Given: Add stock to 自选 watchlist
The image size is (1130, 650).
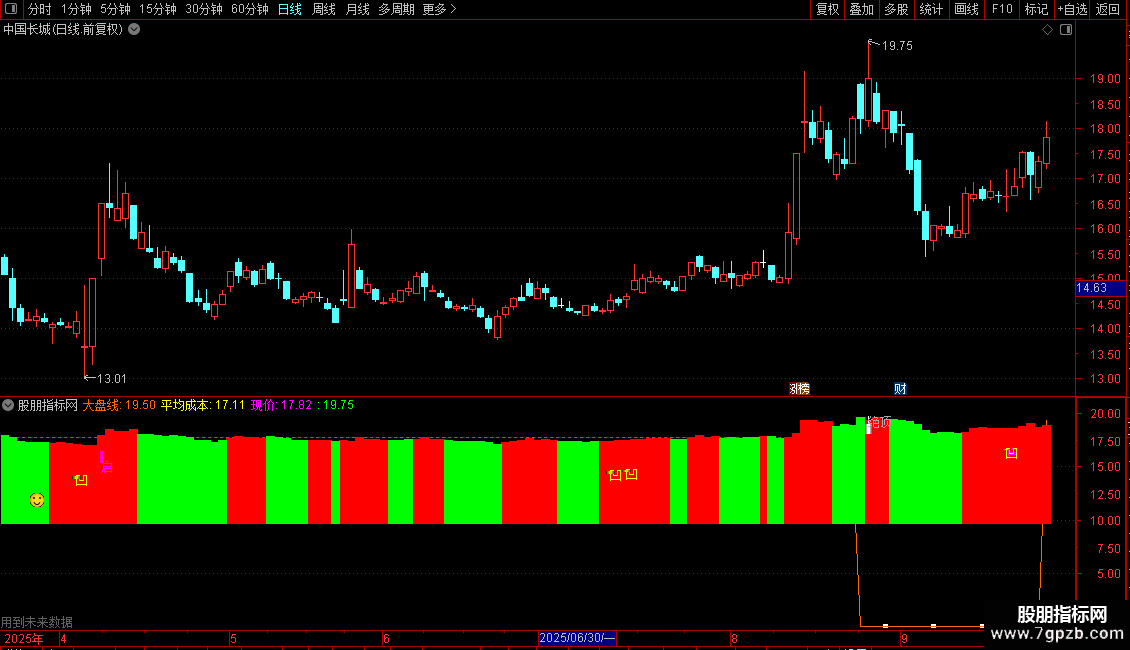Looking at the screenshot, I should coord(1072,9).
